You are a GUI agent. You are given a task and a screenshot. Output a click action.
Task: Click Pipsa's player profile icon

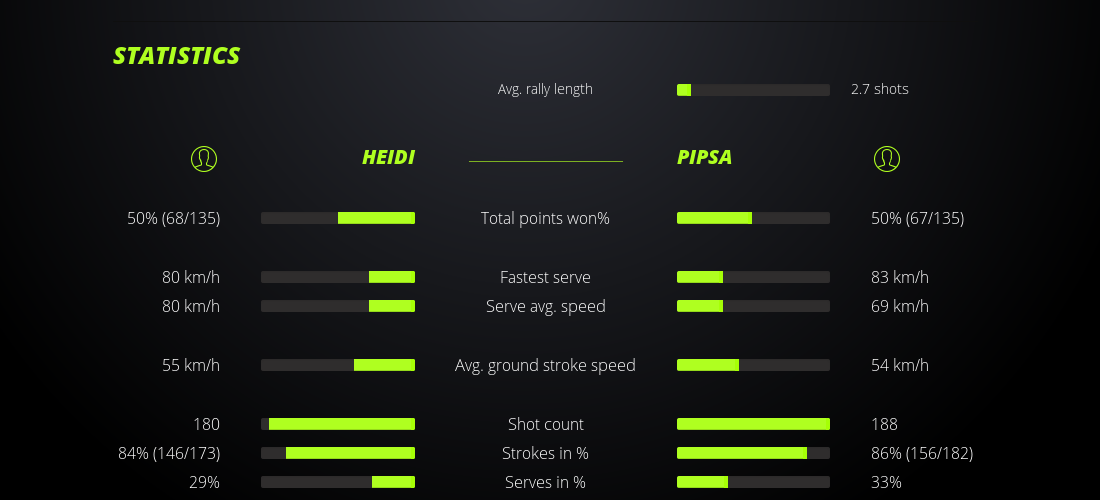point(886,158)
